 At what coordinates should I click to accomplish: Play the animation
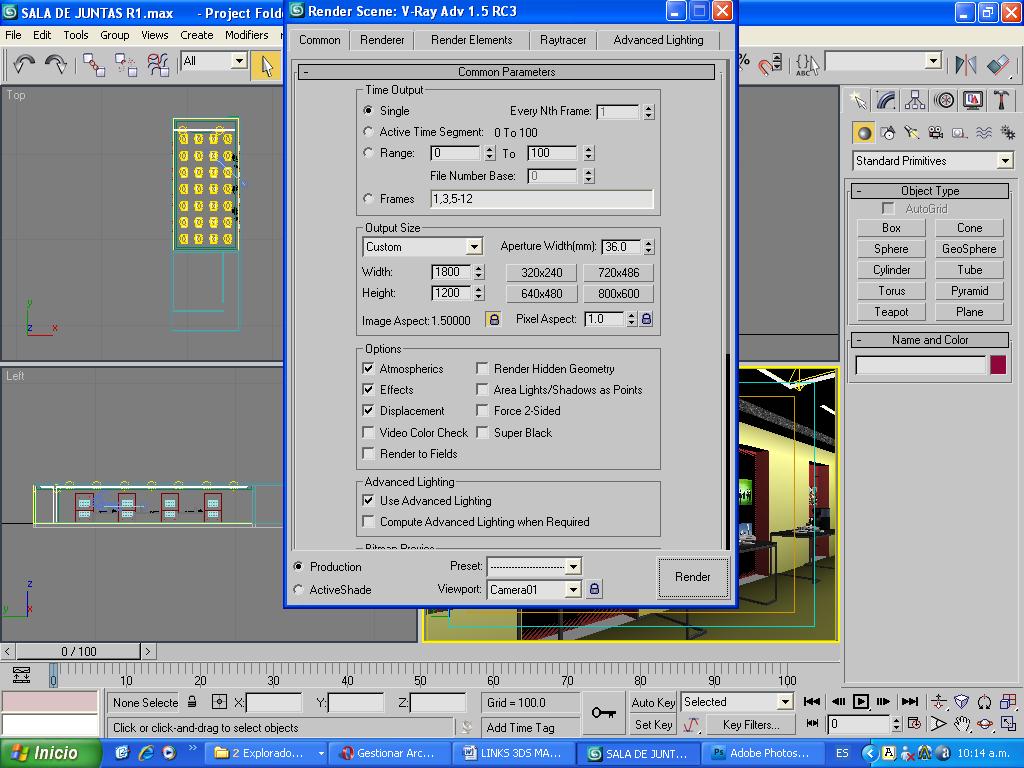(861, 701)
